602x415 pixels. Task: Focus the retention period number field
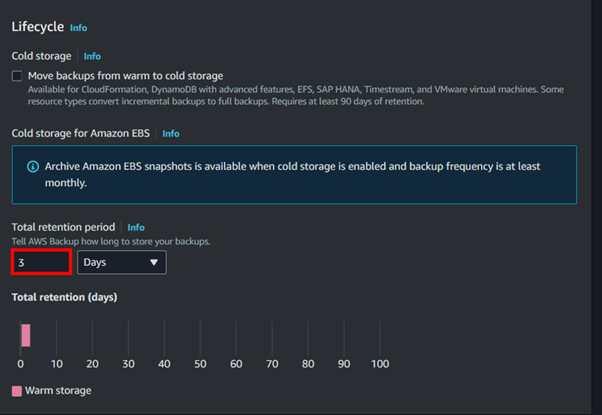point(41,262)
